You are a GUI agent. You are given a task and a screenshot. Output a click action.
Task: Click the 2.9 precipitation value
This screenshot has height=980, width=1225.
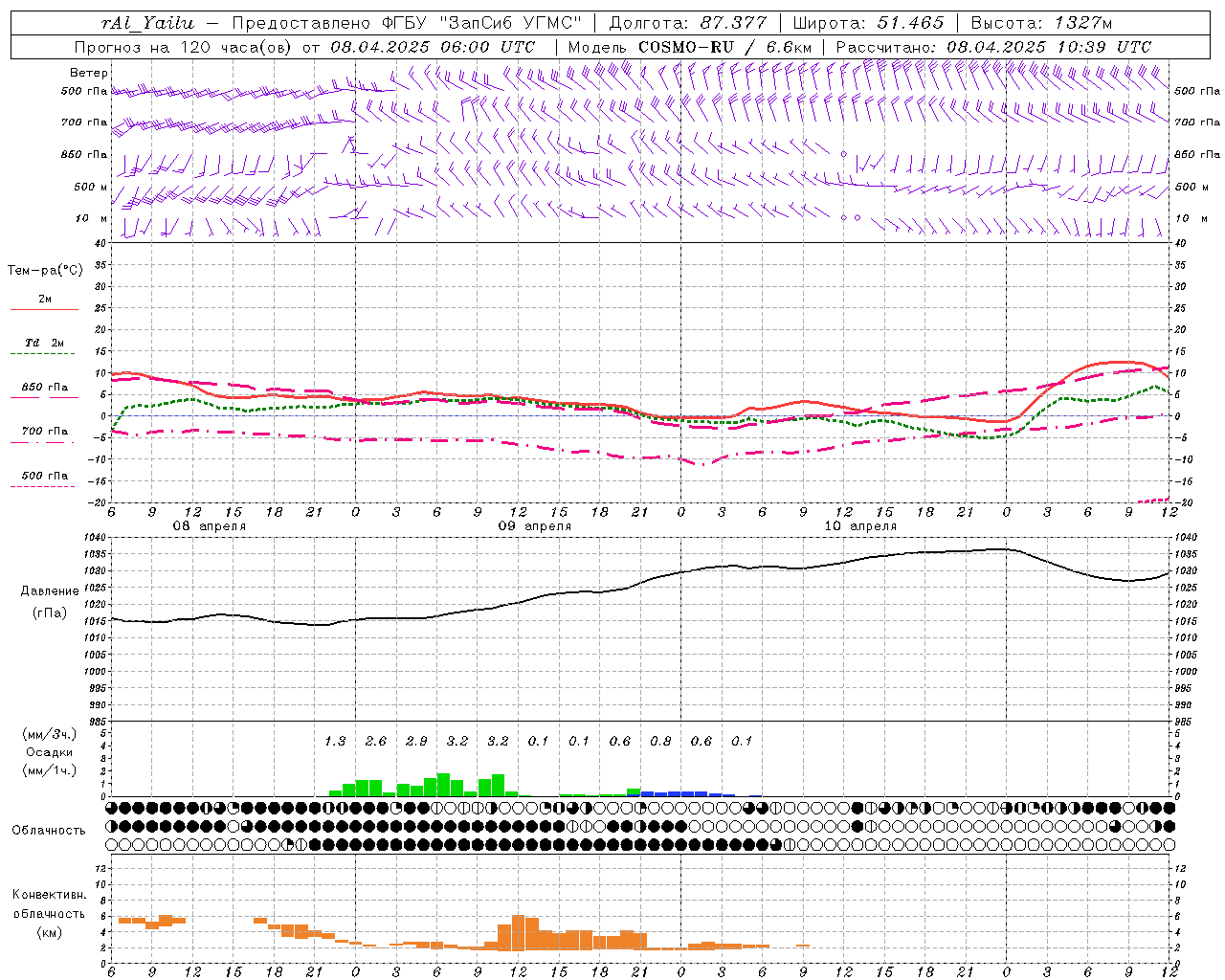coord(416,741)
